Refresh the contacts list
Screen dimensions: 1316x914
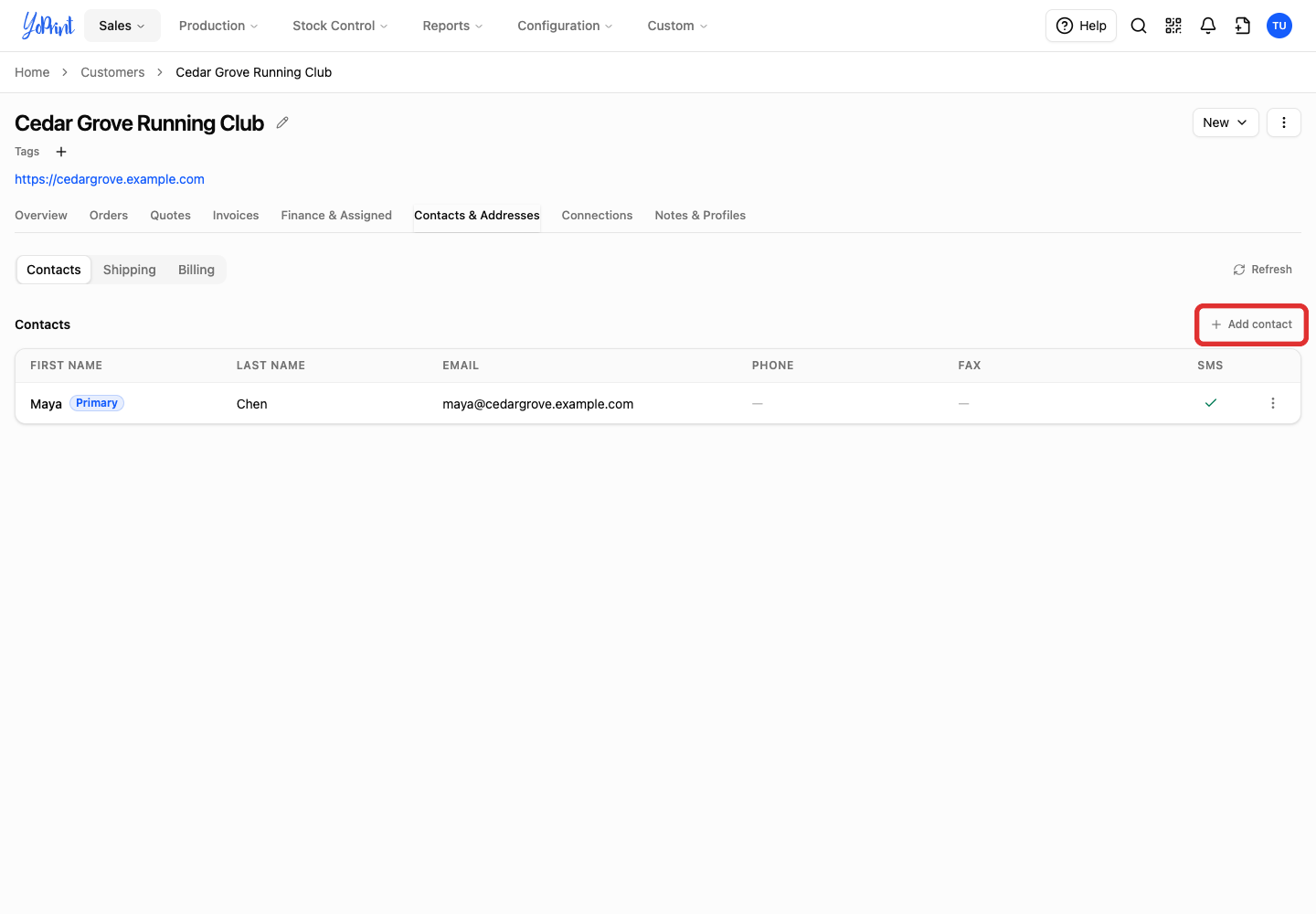pos(1262,270)
